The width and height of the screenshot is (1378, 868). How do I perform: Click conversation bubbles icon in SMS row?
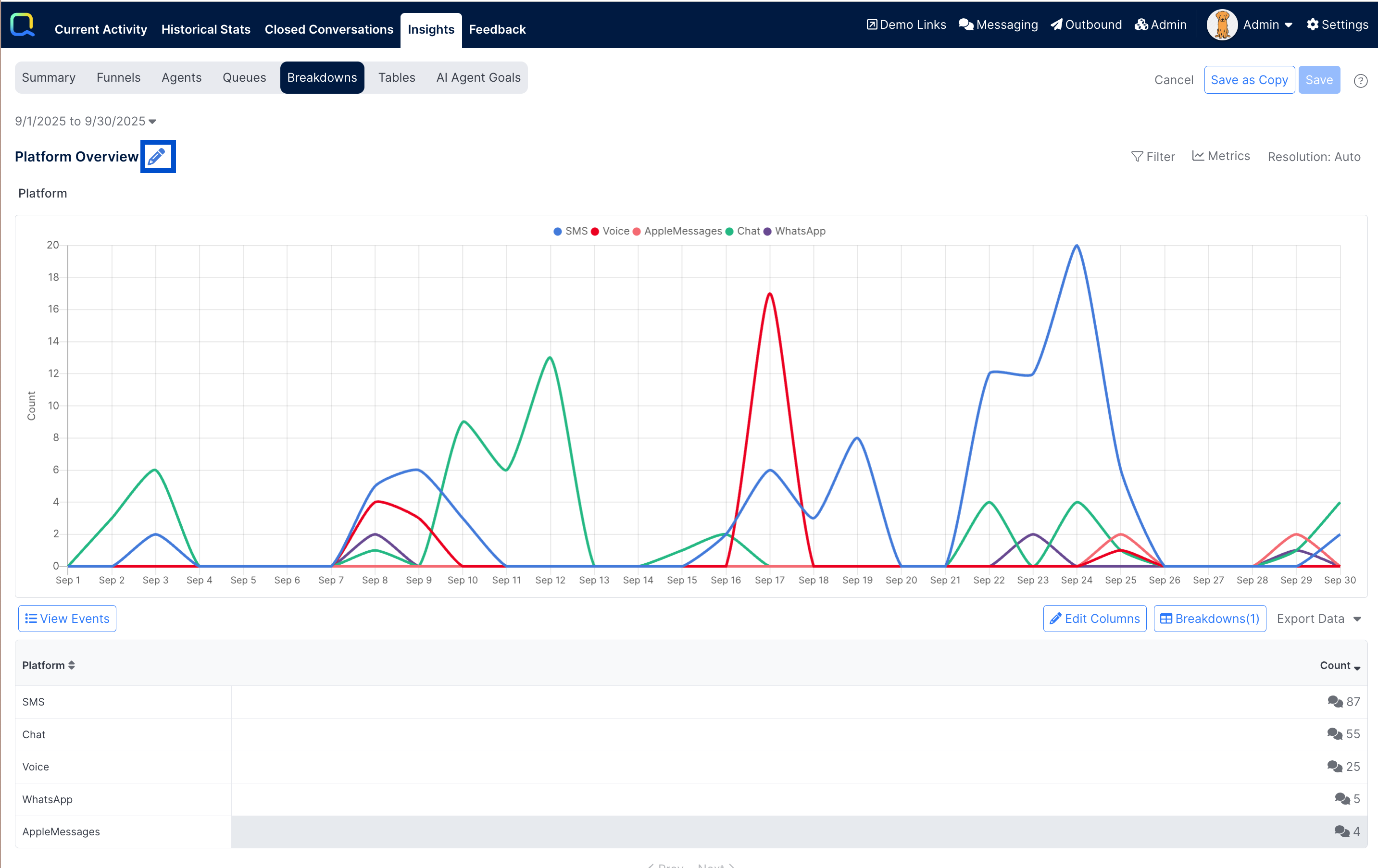tap(1335, 702)
